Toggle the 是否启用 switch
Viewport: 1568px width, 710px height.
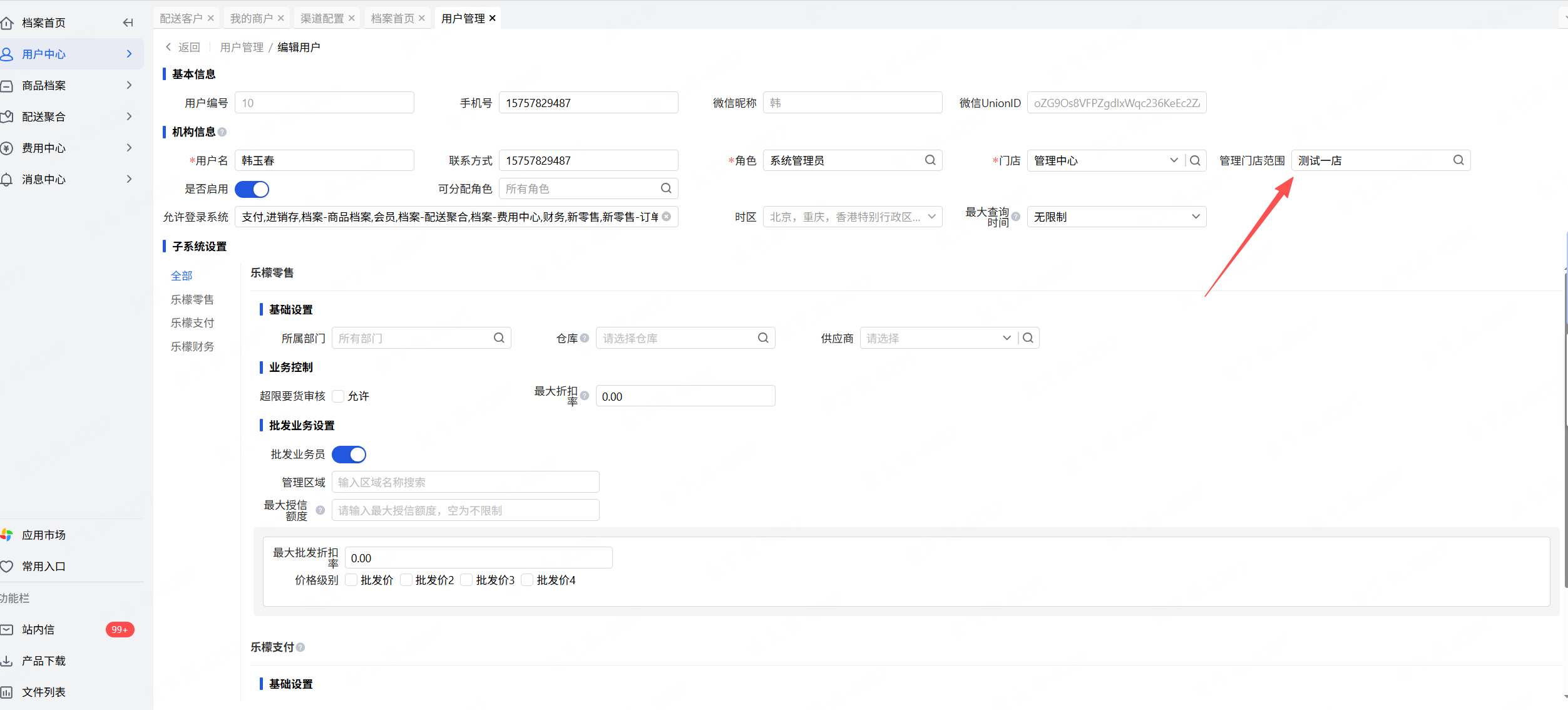coord(252,189)
